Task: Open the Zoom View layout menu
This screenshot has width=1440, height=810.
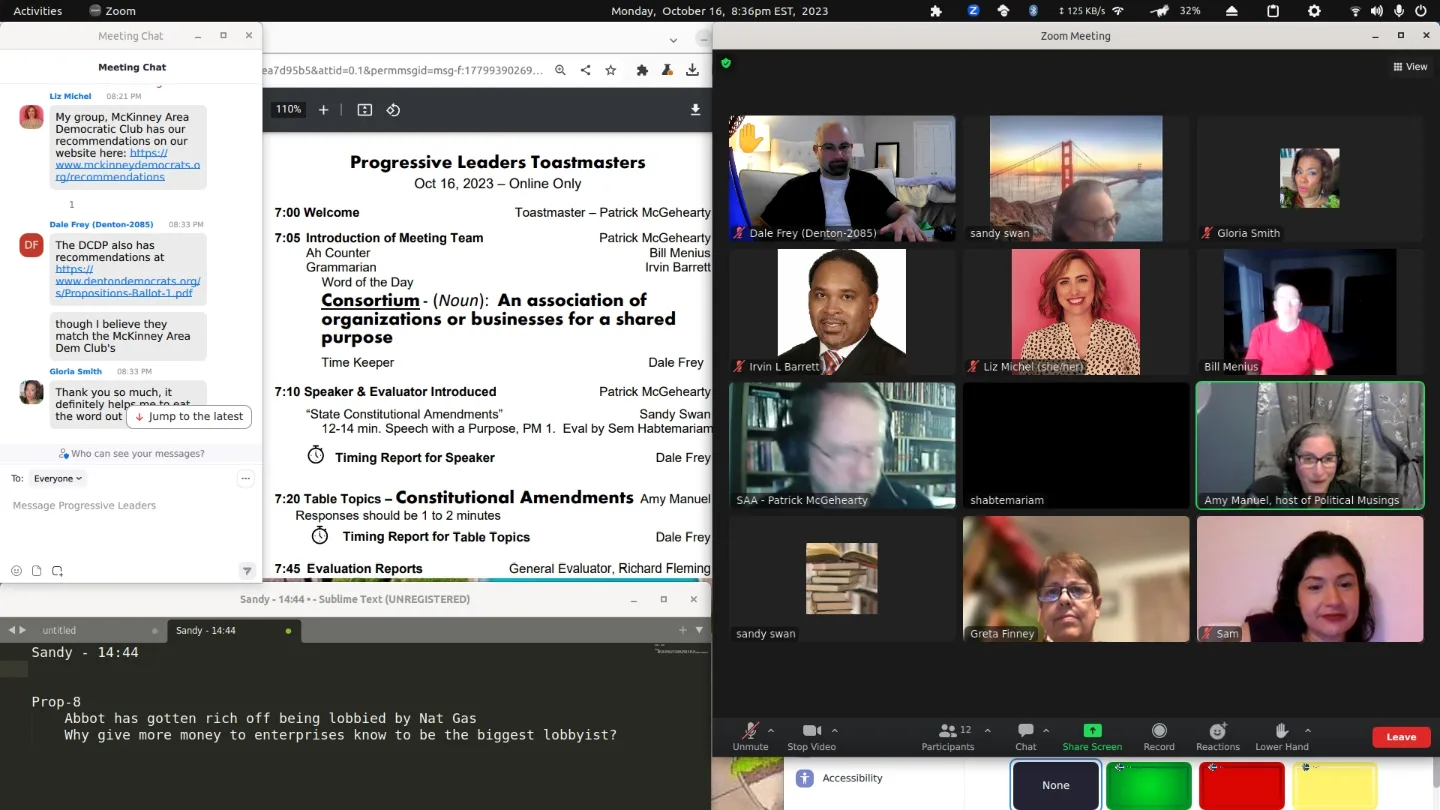Action: point(1410,67)
